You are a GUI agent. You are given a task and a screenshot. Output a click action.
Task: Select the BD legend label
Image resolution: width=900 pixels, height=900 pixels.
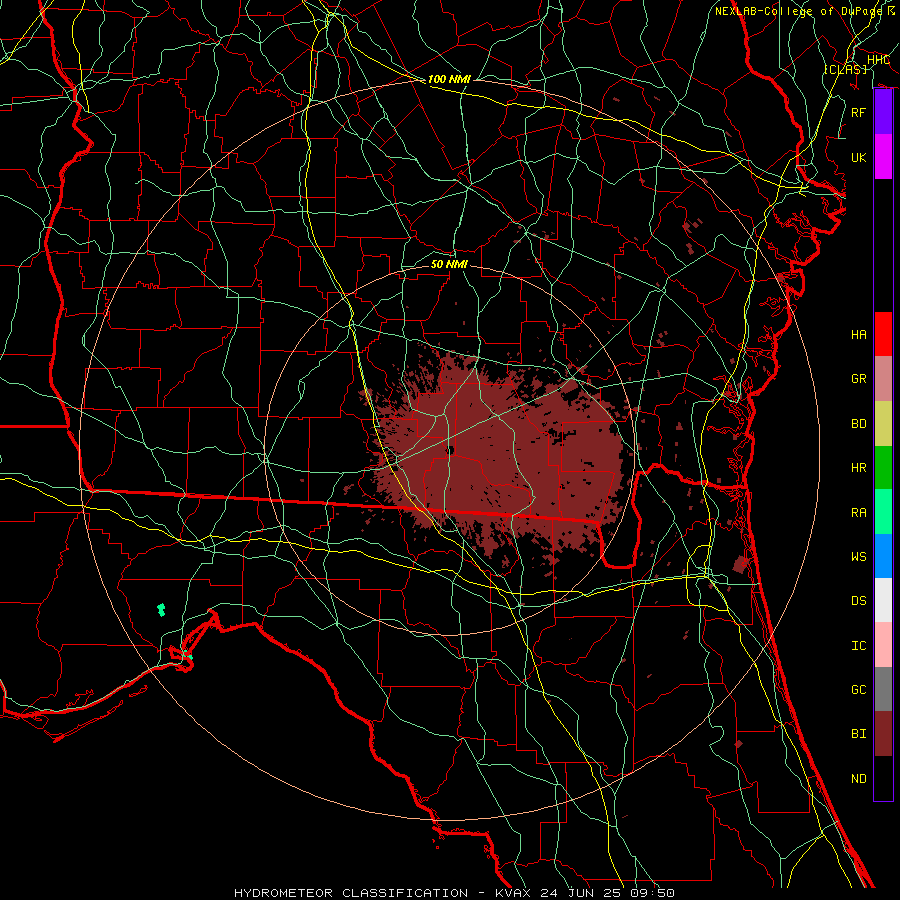[859, 424]
